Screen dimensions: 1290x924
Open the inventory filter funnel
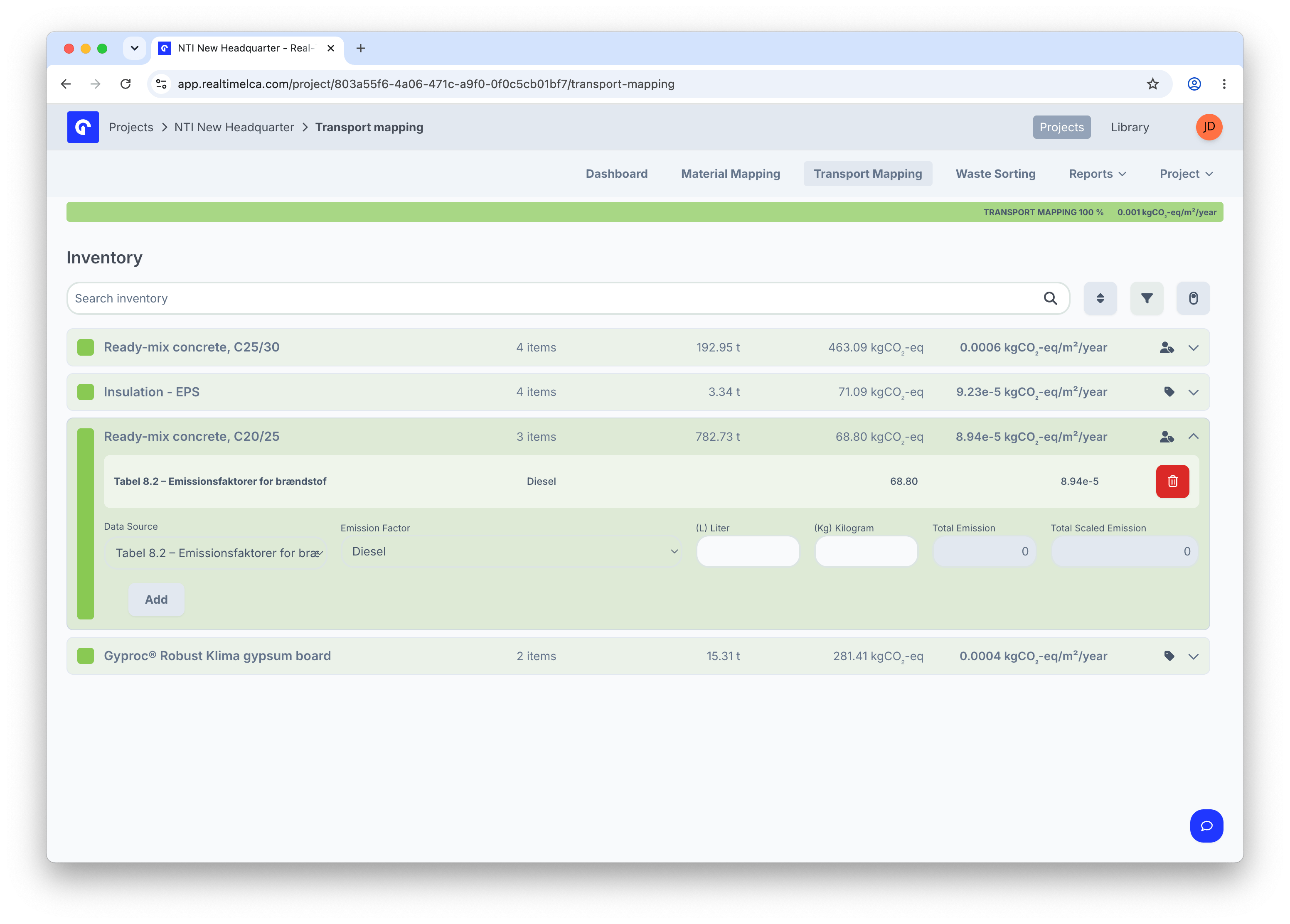tap(1147, 298)
